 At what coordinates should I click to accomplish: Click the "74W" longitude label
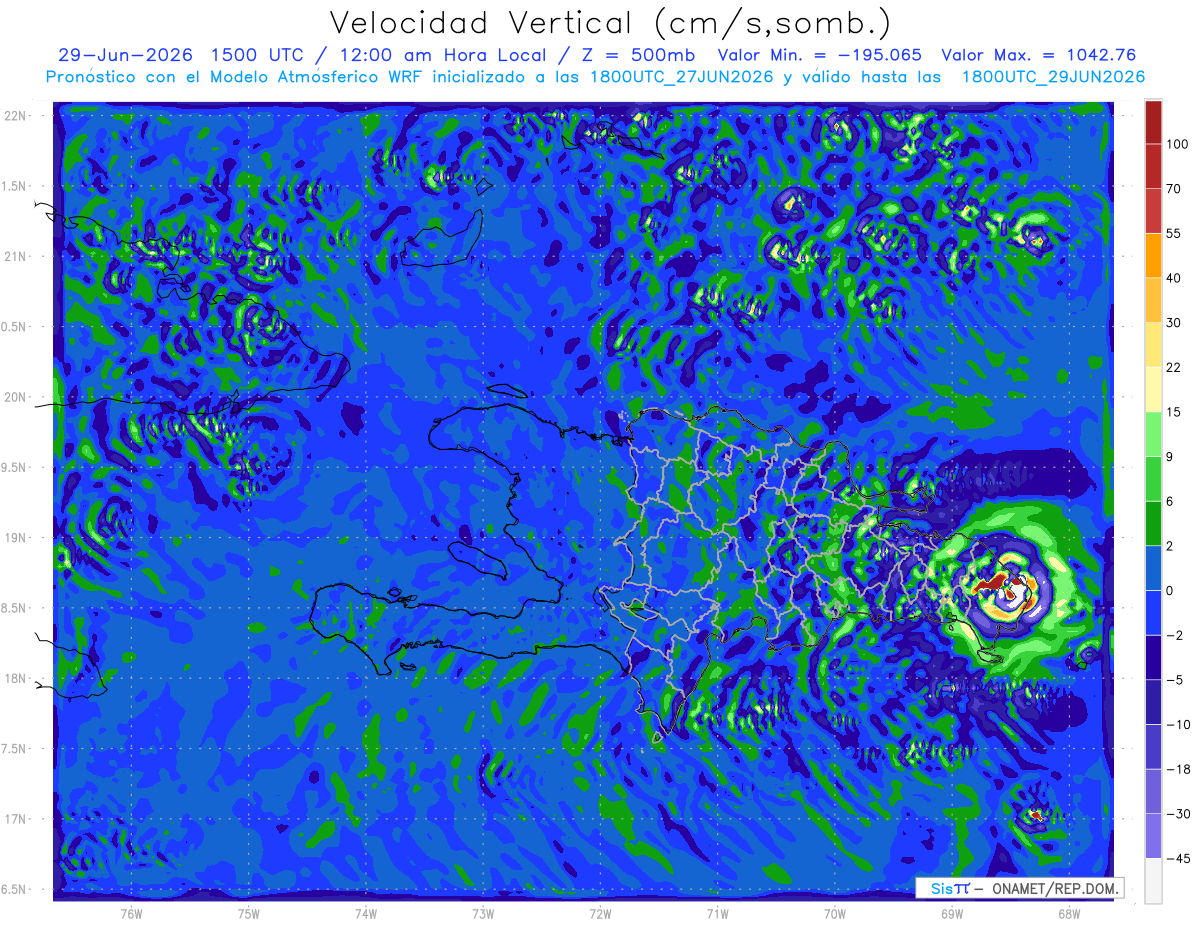pos(365,913)
